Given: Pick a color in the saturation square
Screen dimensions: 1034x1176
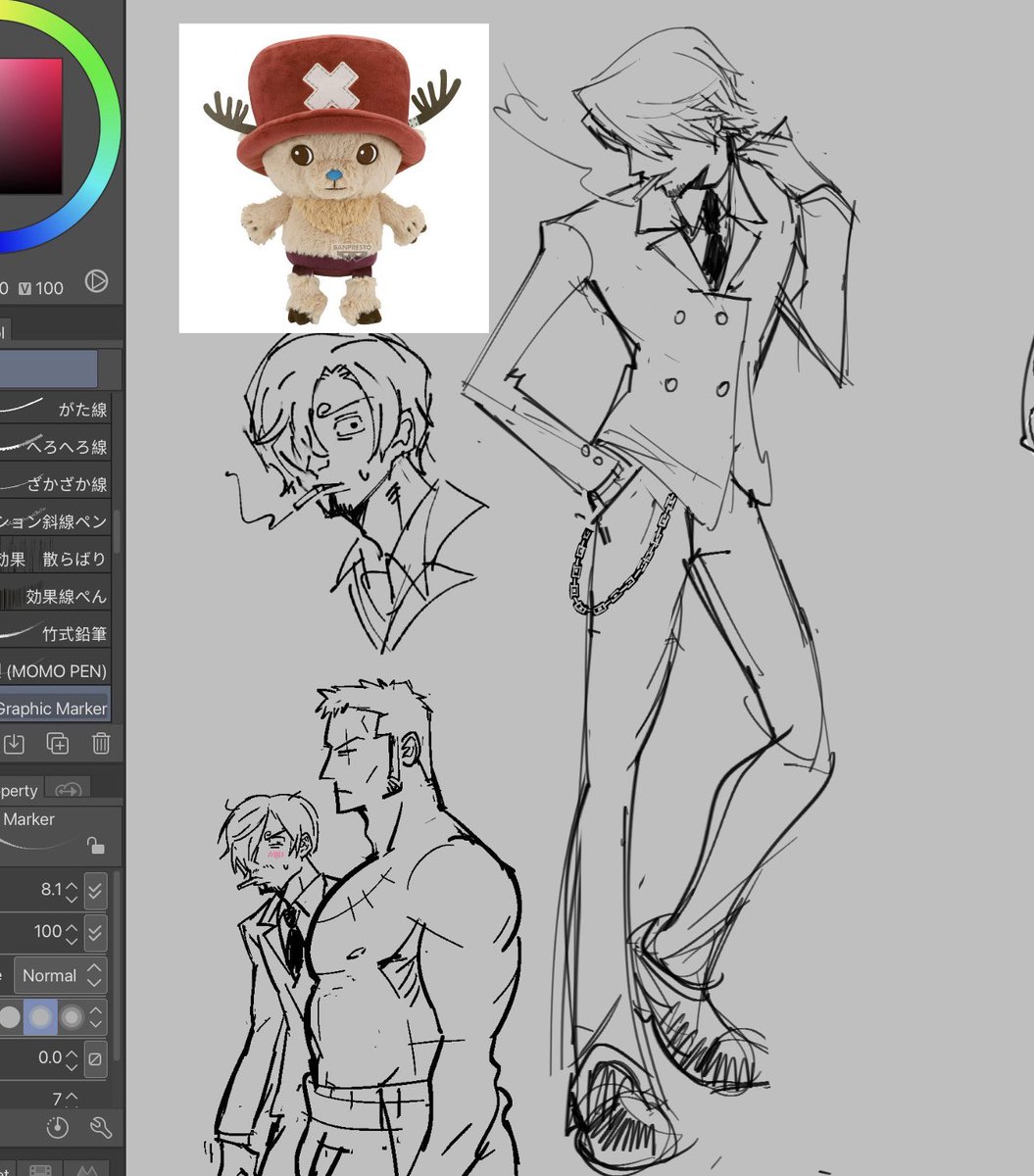Looking at the screenshot, I should tap(29, 125).
